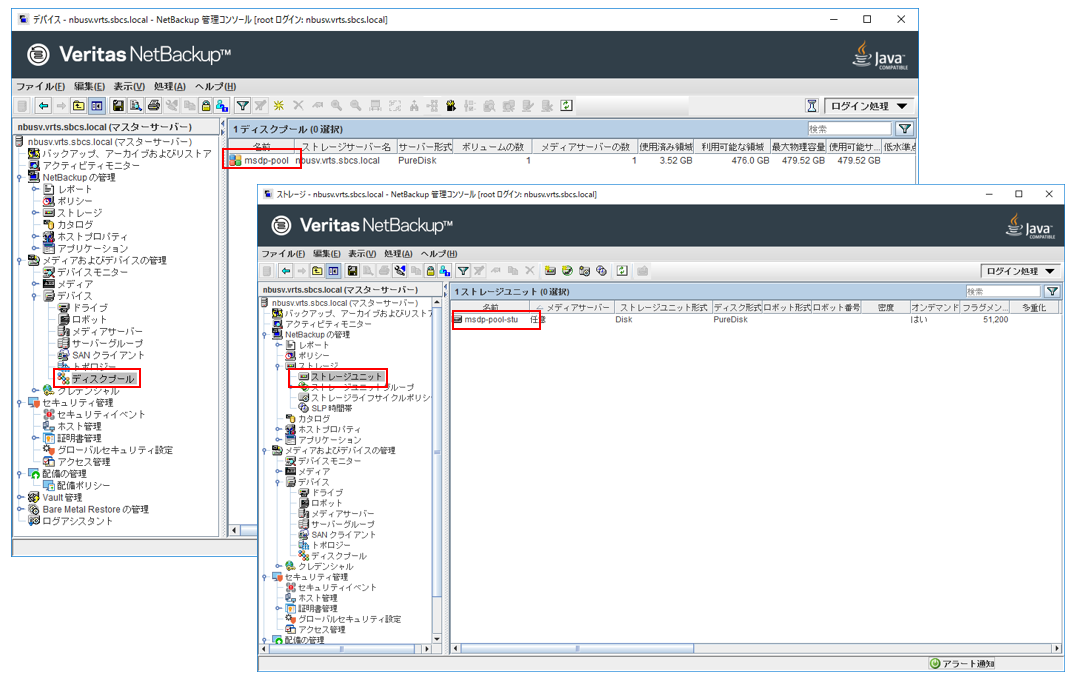The image size is (1073, 679).
Task: Select ホストプロパティ in Devices window tree
Action: (92, 237)
